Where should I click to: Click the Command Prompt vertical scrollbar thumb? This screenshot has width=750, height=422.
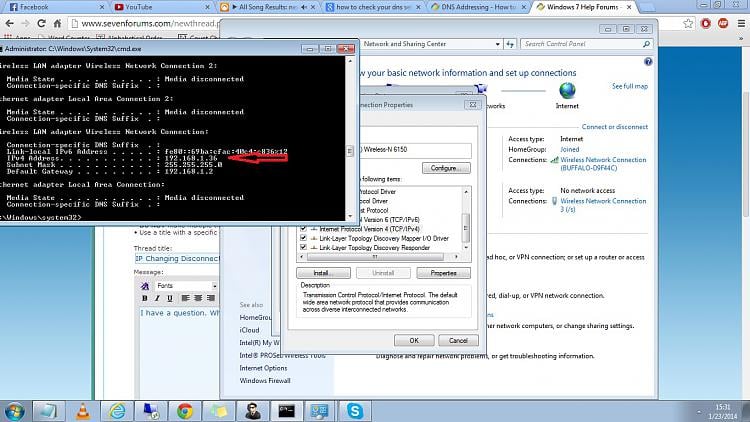coord(350,150)
